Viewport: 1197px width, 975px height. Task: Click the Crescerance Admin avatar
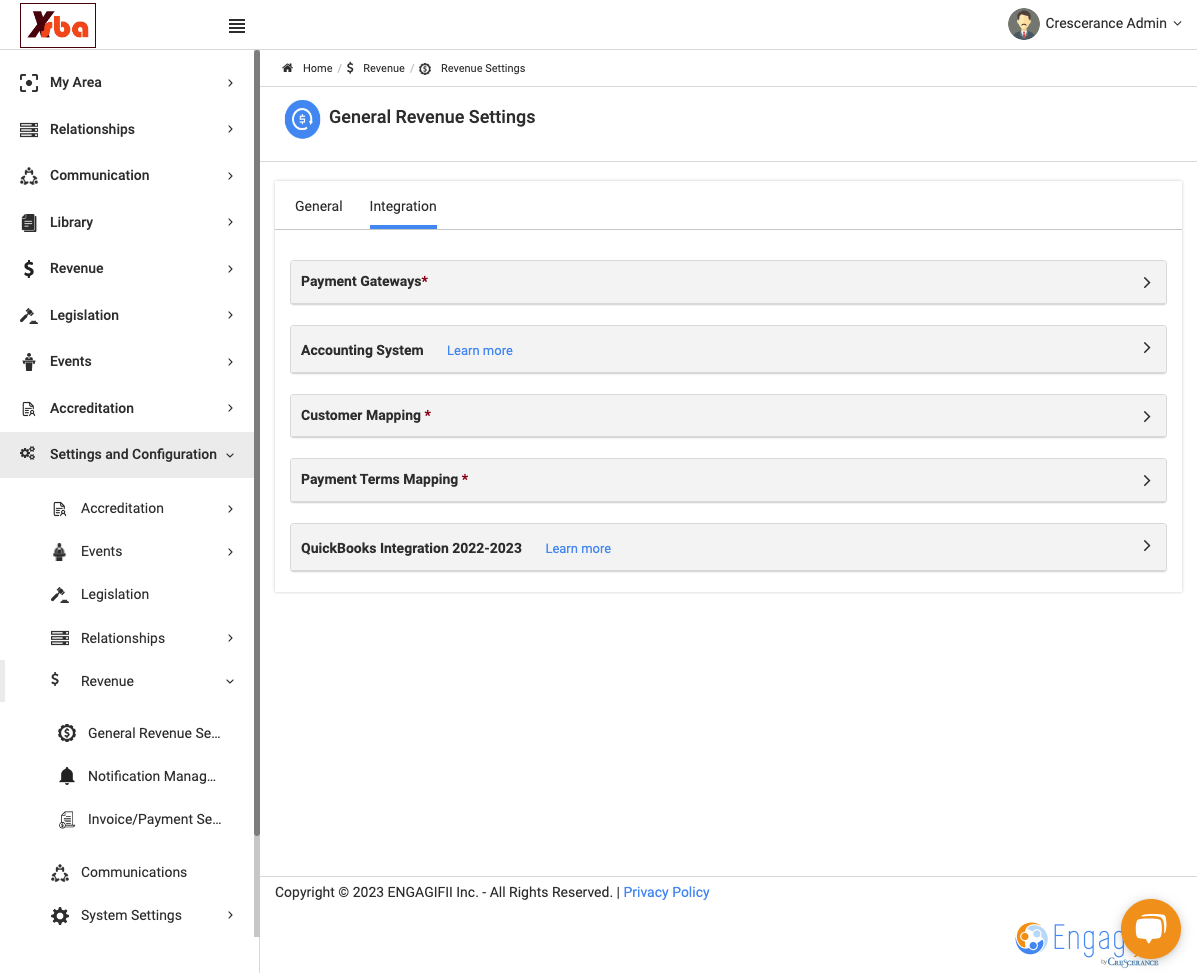[1024, 24]
